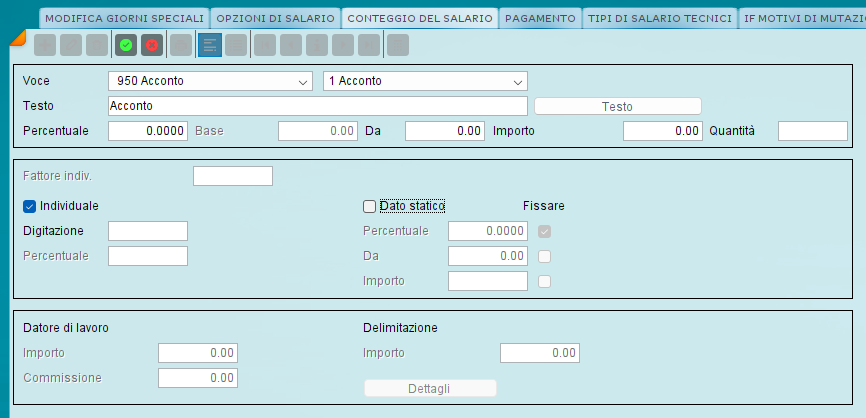Select the highlighted form view icon

click(x=210, y=45)
